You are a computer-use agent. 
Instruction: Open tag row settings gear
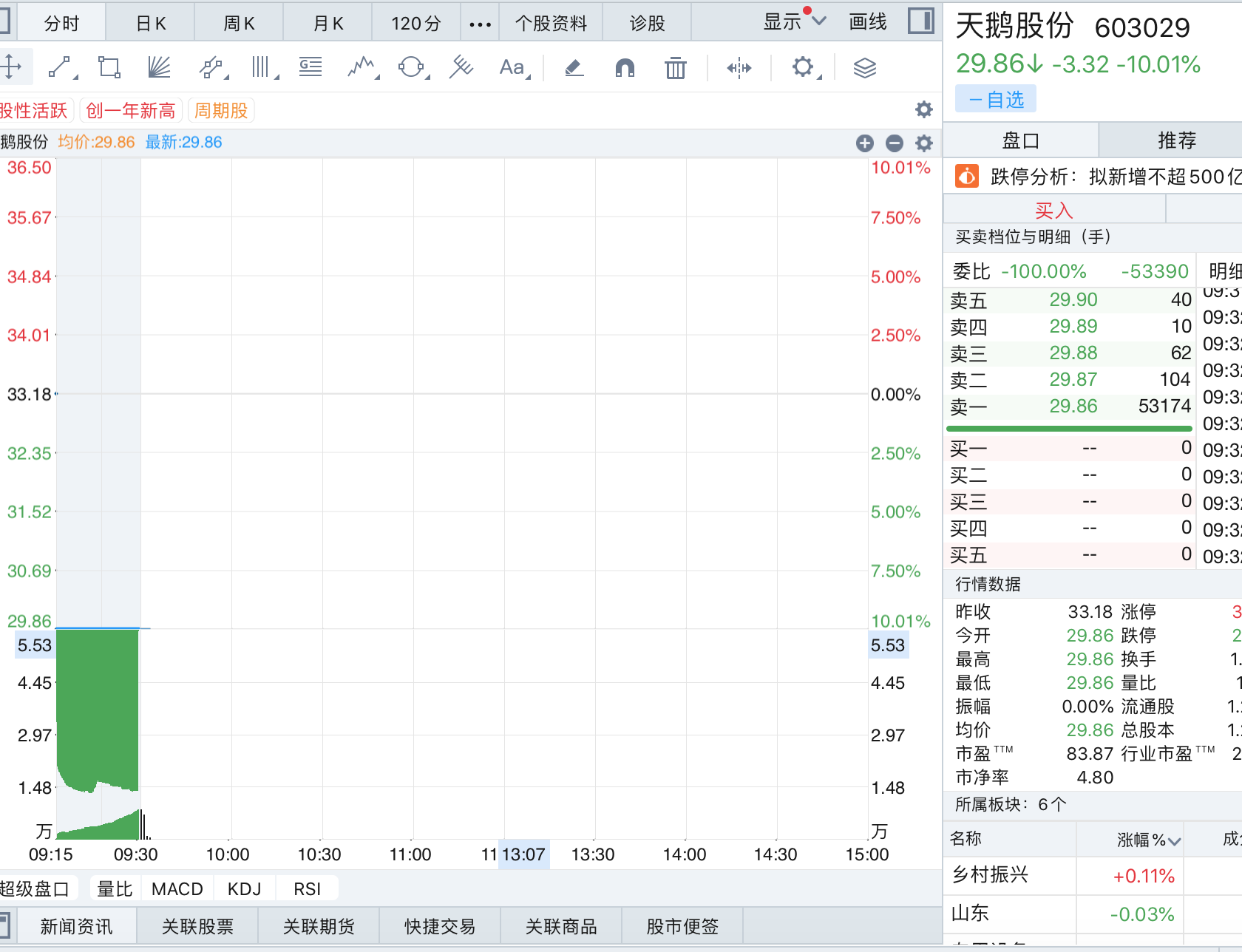point(923,110)
